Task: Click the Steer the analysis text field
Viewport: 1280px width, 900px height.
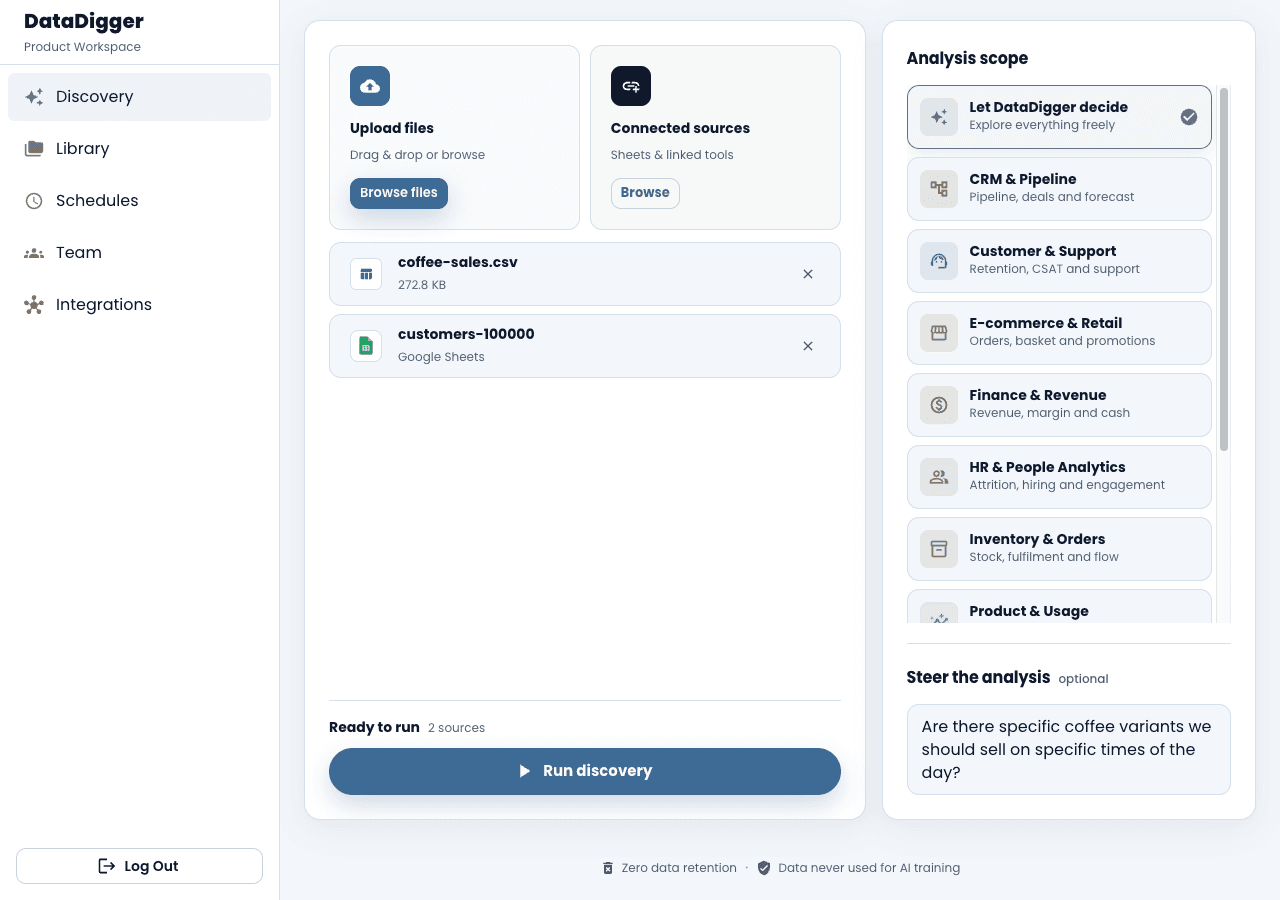Action: 1069,750
